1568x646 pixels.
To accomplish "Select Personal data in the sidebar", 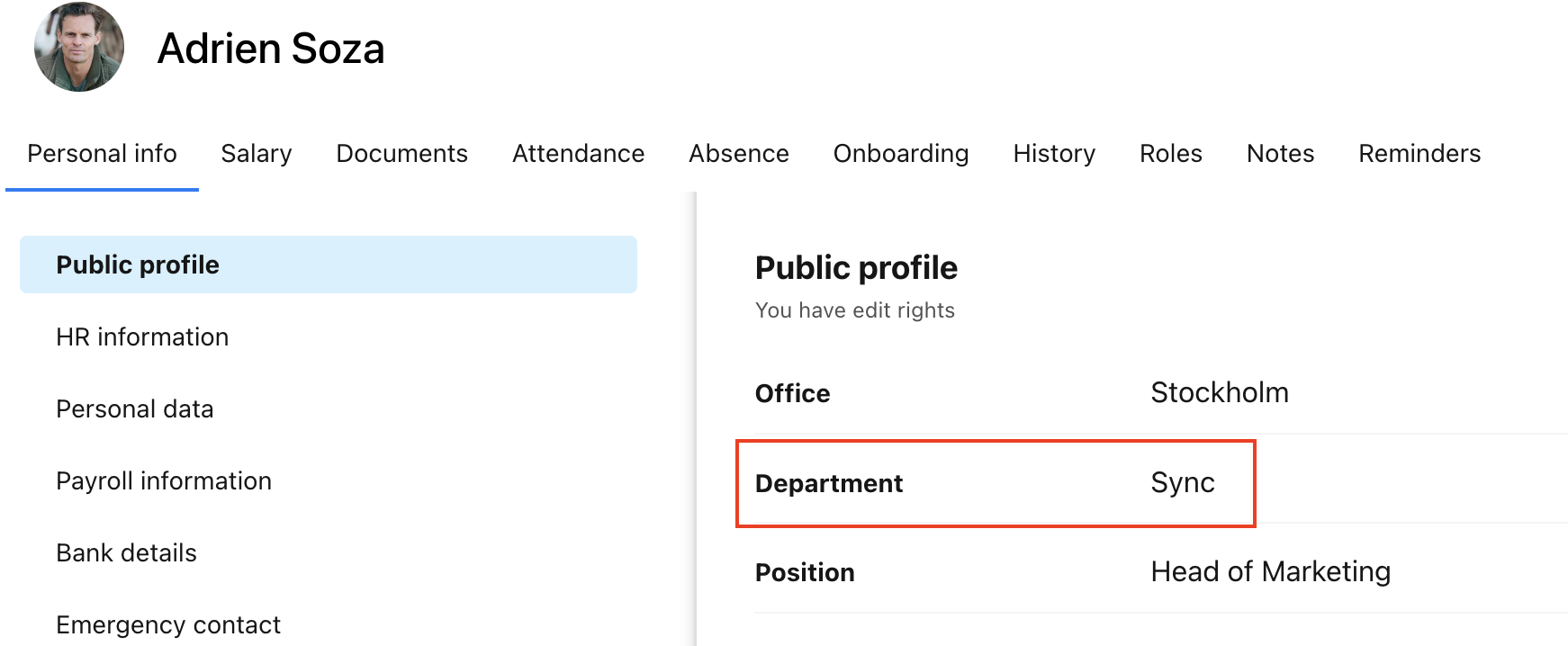I will (135, 408).
